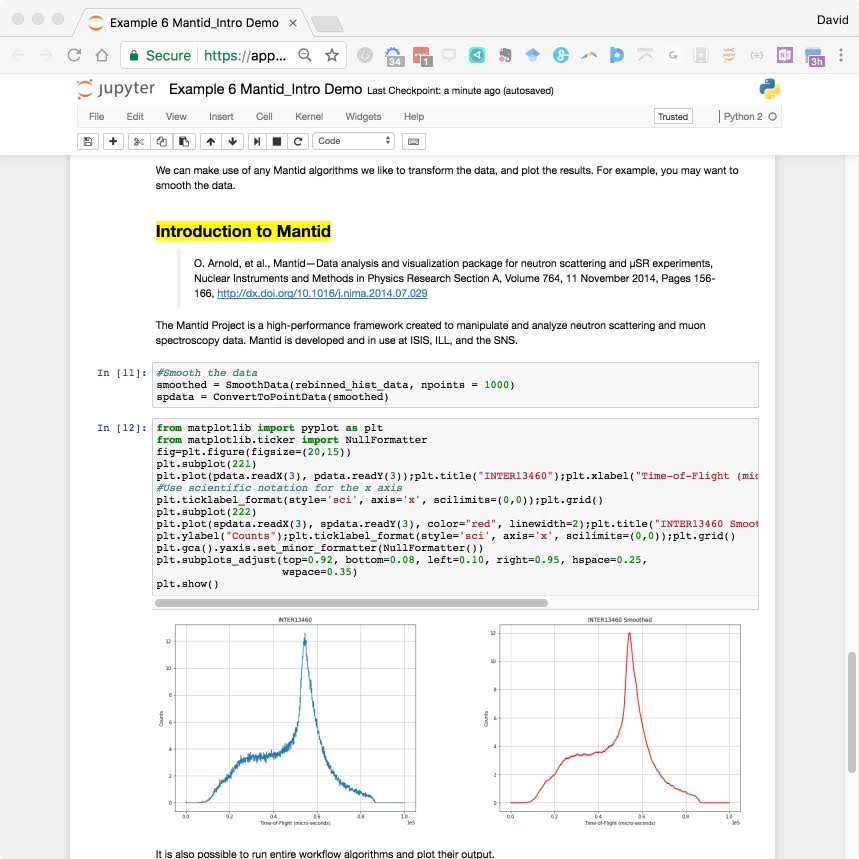Select the Example 6 Mantid_Intro Demo tab
The width and height of the screenshot is (859, 859).
coord(193,23)
